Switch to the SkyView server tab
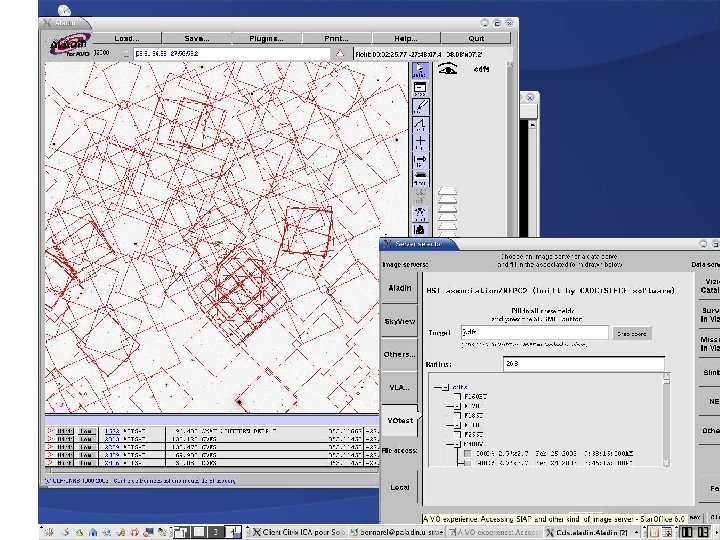Screen dimensions: 720x540 click(x=398, y=321)
